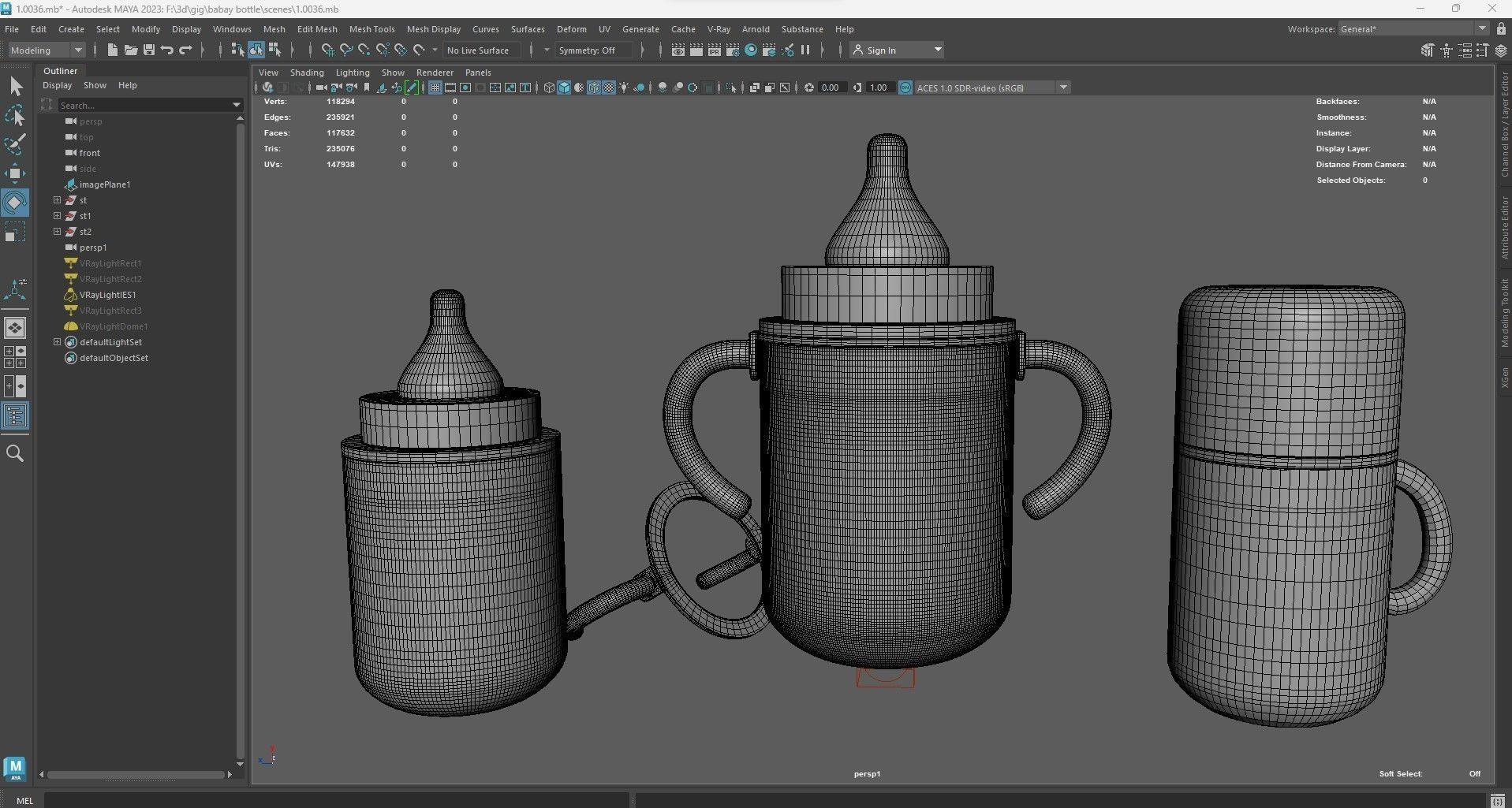The image size is (1512, 808).
Task: Select VRayLightIES1 in the Outliner
Action: tap(107, 295)
